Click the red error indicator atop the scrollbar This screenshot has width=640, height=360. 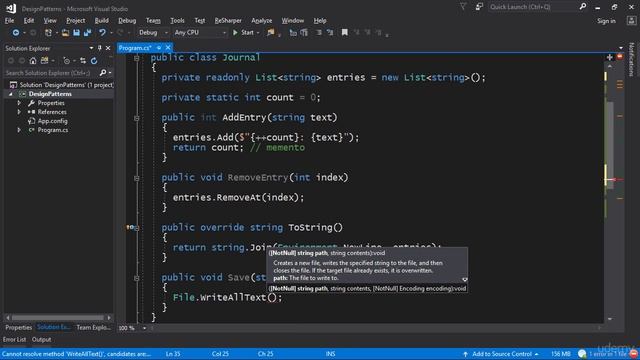tap(620, 57)
